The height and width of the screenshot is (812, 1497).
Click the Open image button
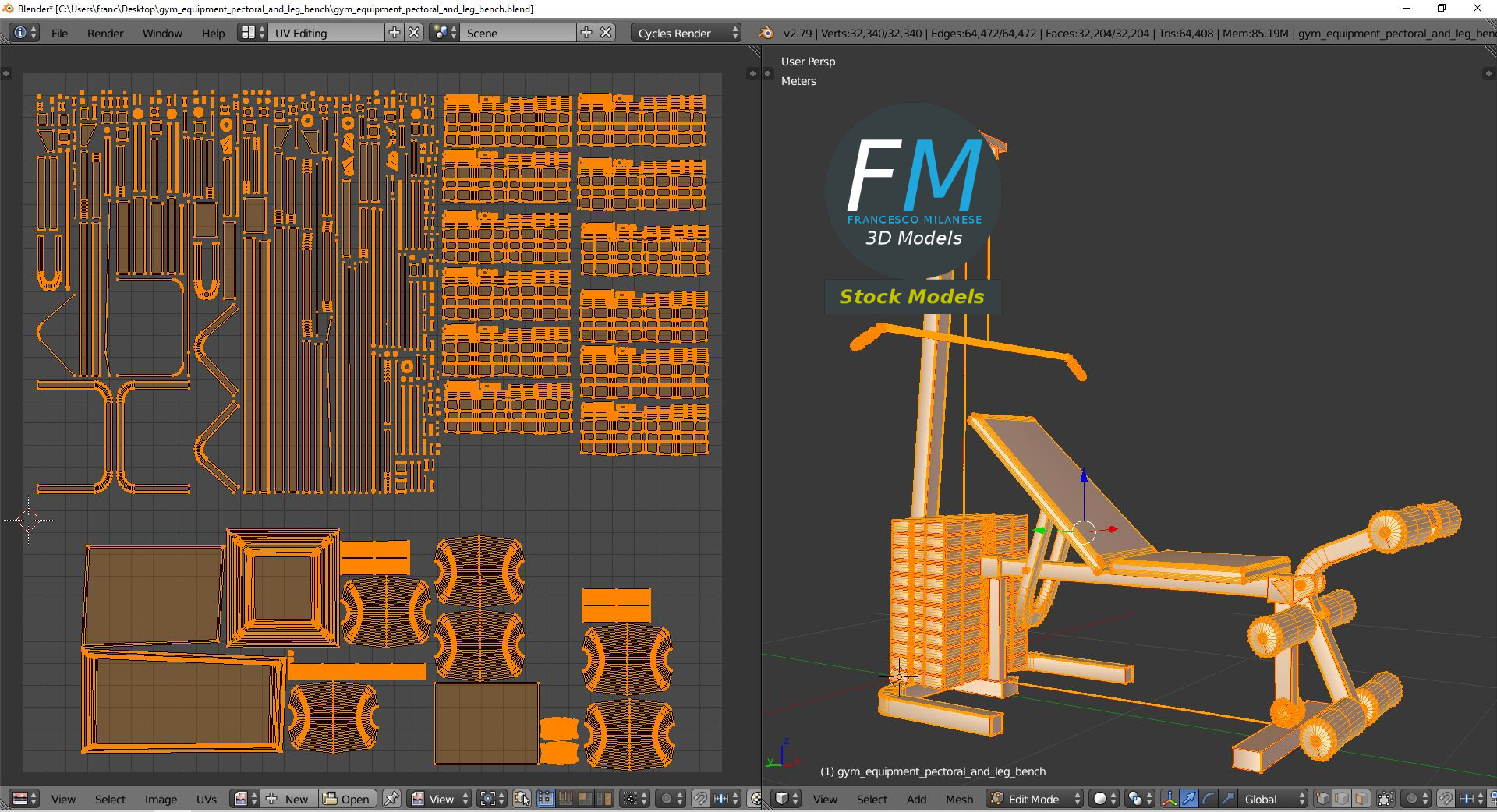(x=347, y=799)
